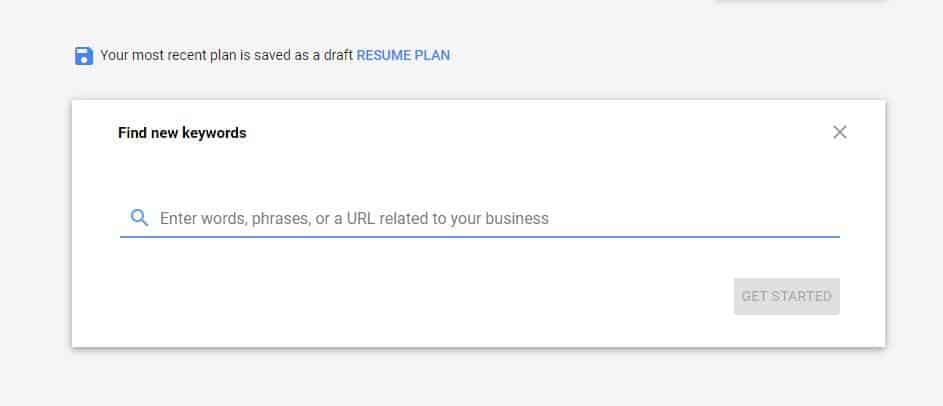Click the word keywords in the card title
This screenshot has height=406, width=943.
(x=215, y=133)
